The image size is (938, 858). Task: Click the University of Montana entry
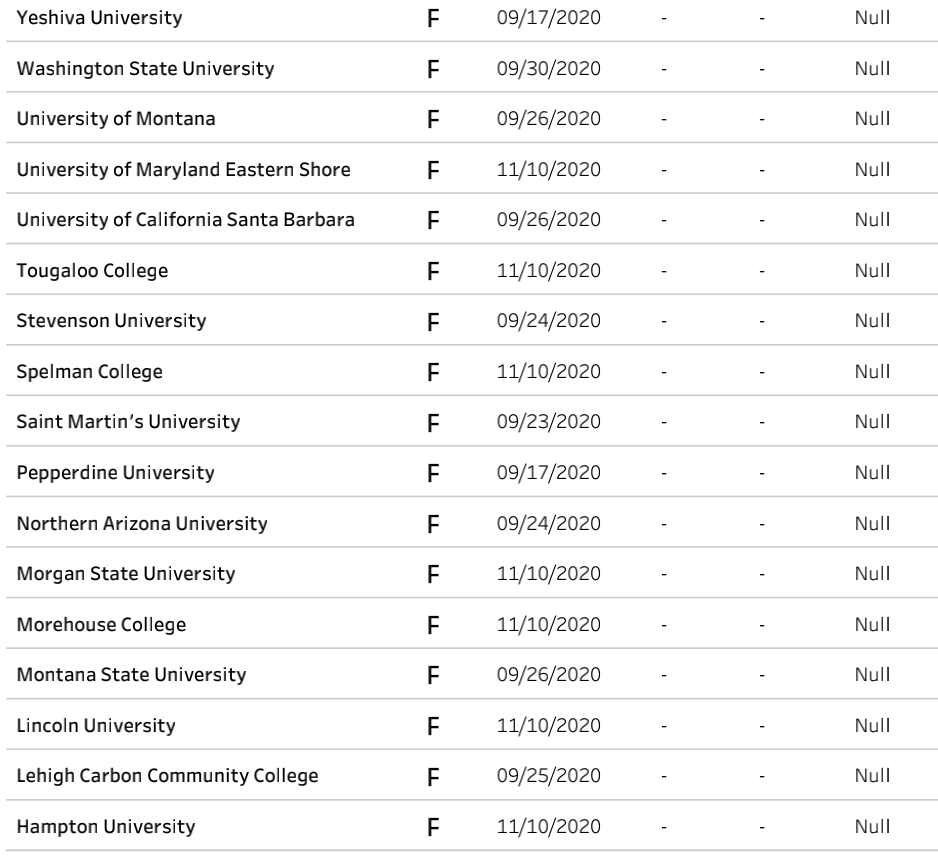pos(116,119)
